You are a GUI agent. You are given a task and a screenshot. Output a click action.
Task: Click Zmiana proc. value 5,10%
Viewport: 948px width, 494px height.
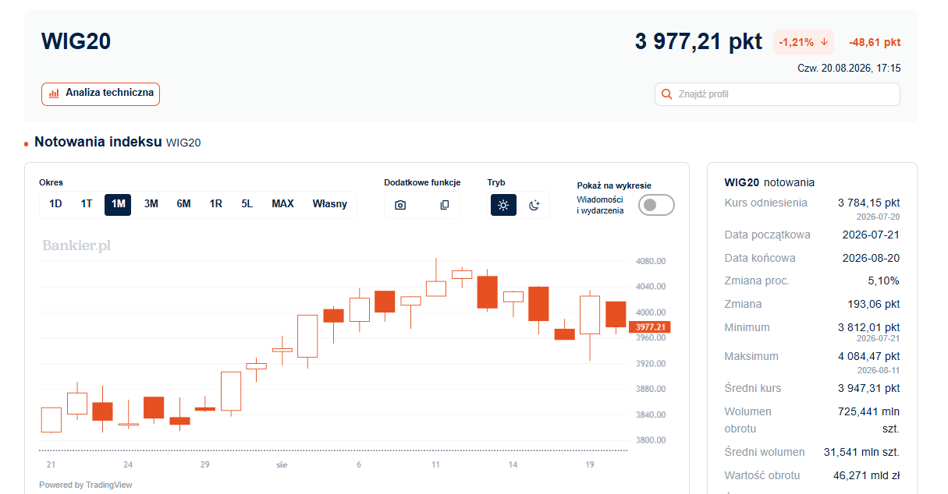883,281
